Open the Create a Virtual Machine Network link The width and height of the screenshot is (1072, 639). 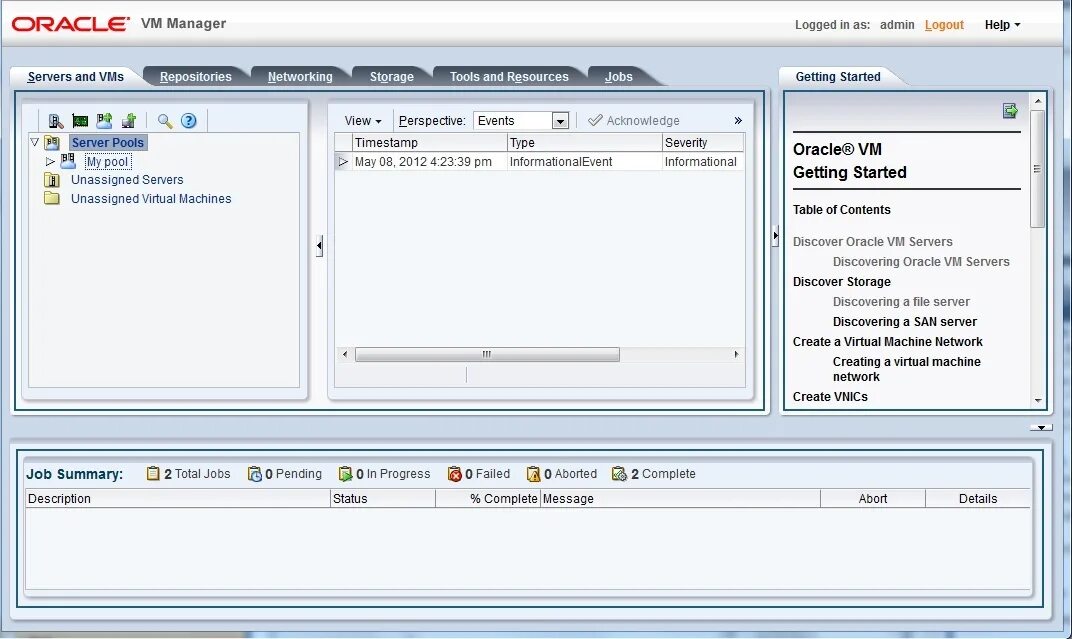887,342
